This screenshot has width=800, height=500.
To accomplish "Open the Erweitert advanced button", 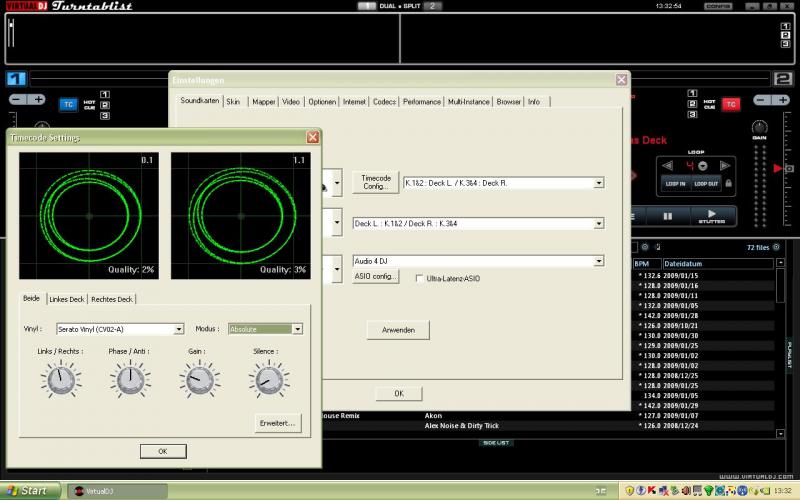I will pos(278,423).
